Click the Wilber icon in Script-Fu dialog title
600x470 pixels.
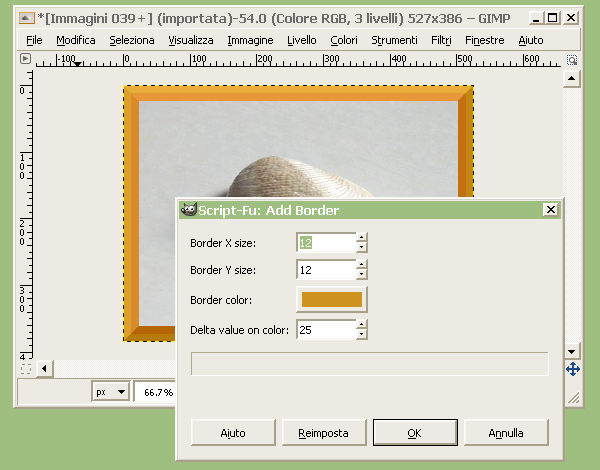tap(187, 210)
